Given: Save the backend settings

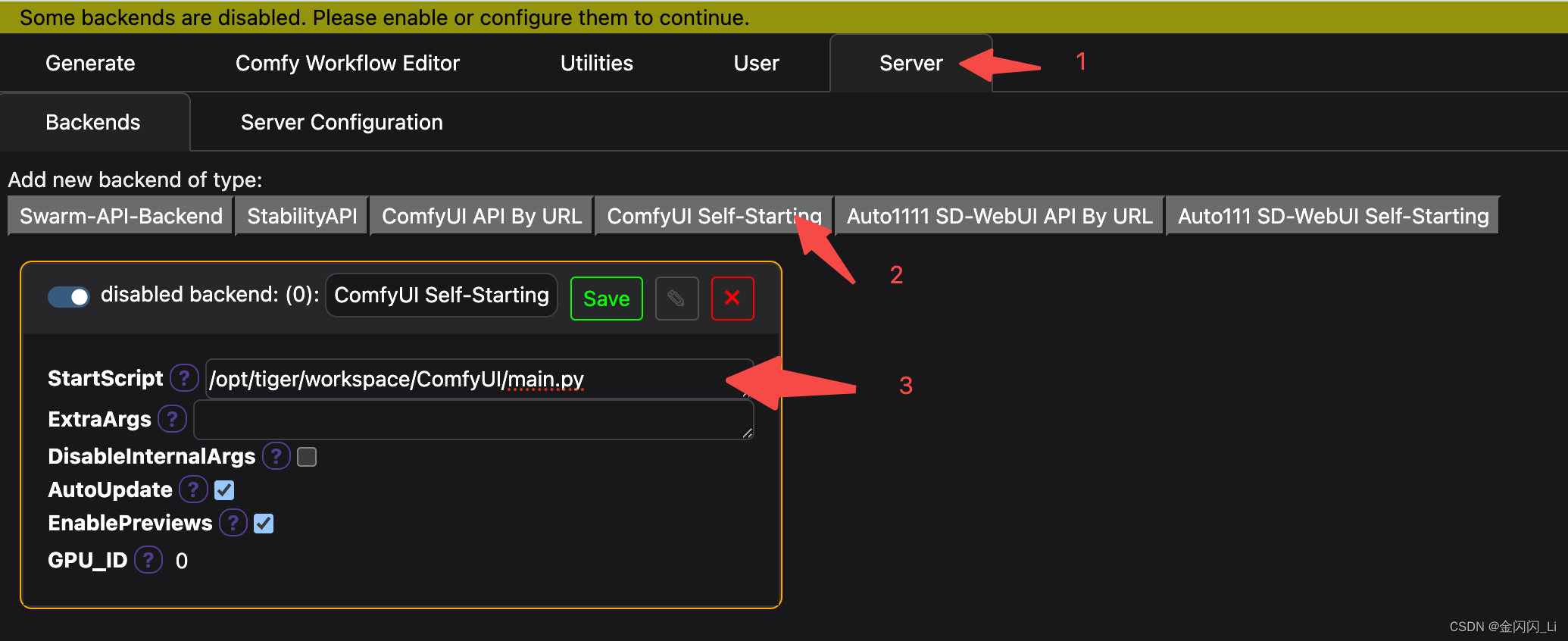Looking at the screenshot, I should 607,299.
